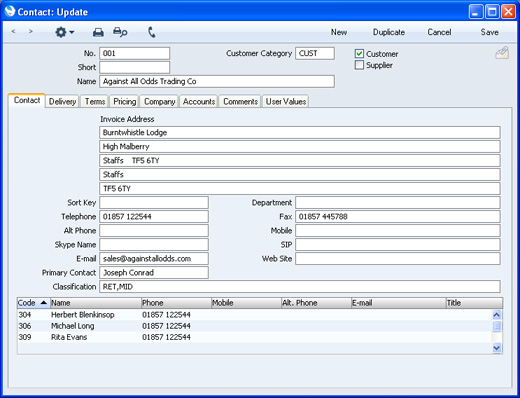Click the Web Site field
Screen dimensions: 520x398
point(398,258)
